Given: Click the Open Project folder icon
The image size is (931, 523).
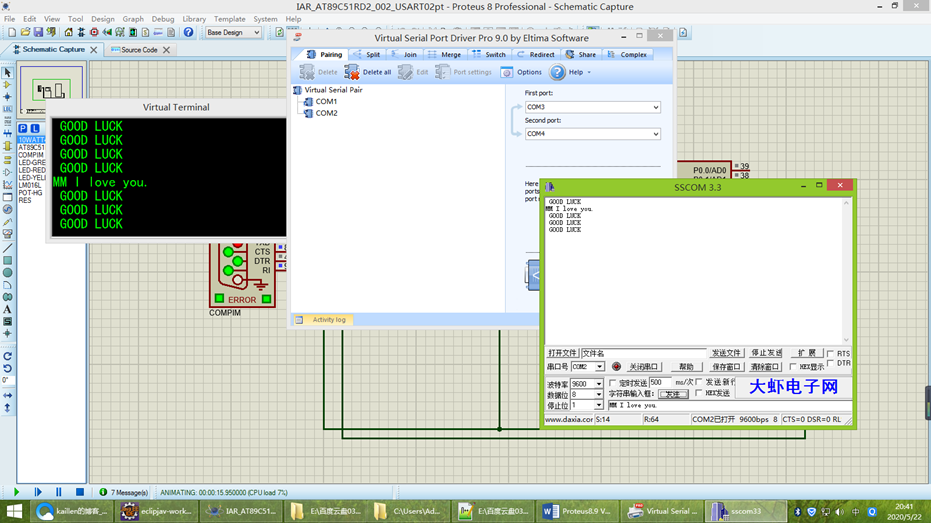Looking at the screenshot, I should (x=25, y=32).
